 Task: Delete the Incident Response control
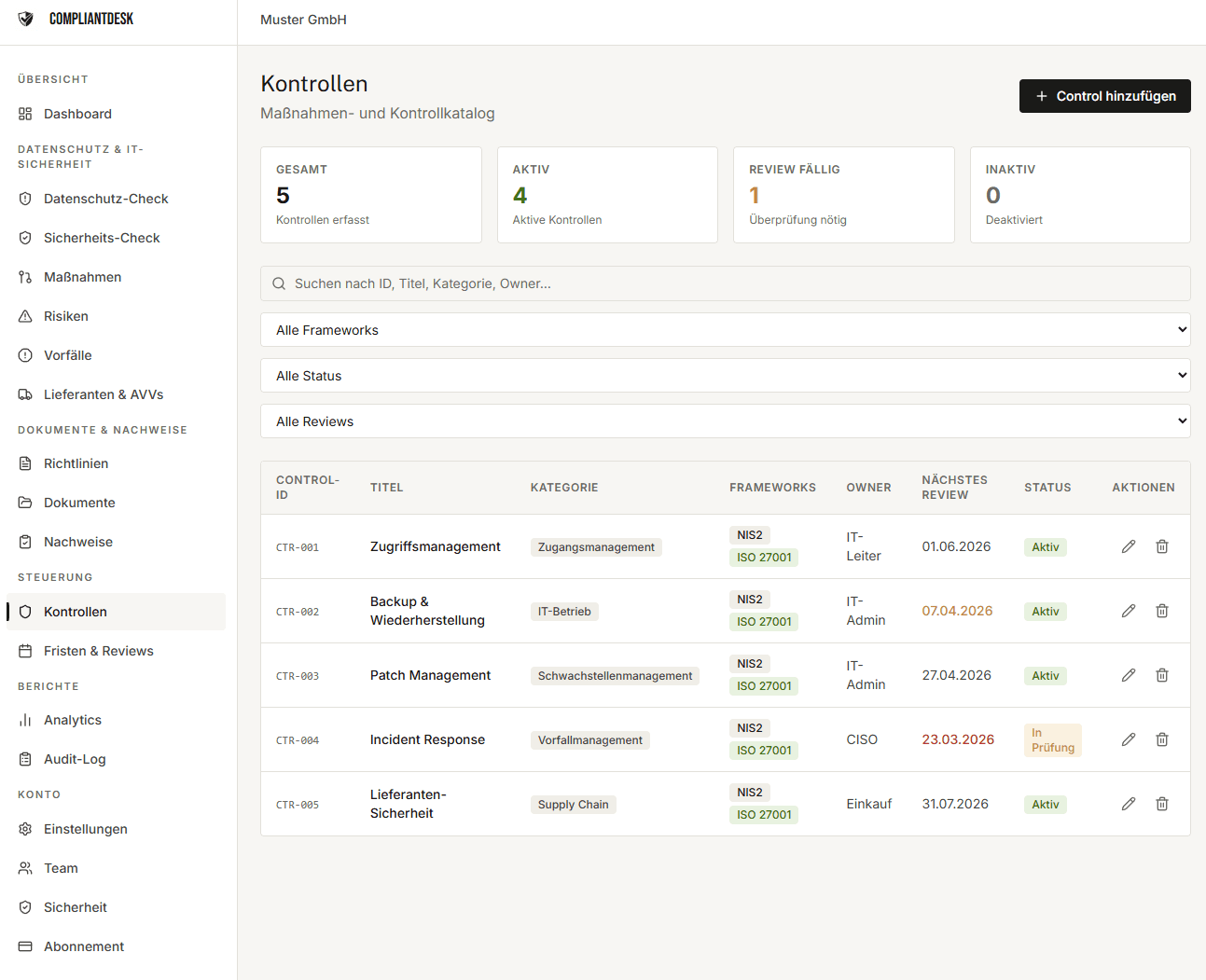point(1161,739)
